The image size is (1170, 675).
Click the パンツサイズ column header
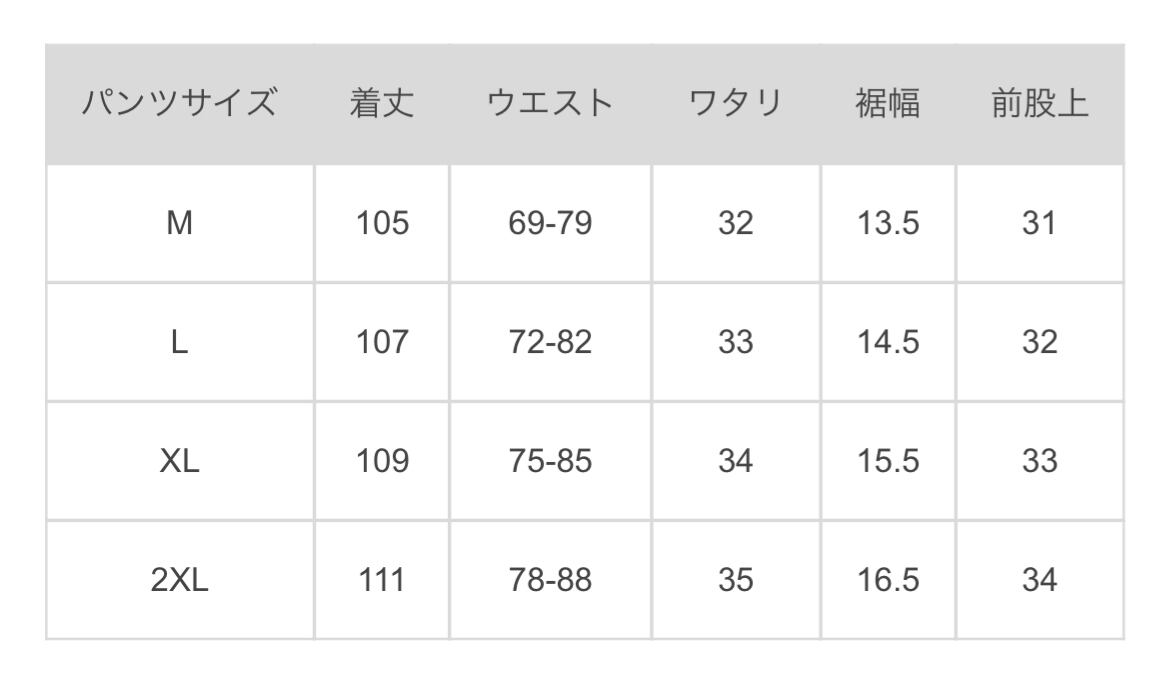pos(180,105)
